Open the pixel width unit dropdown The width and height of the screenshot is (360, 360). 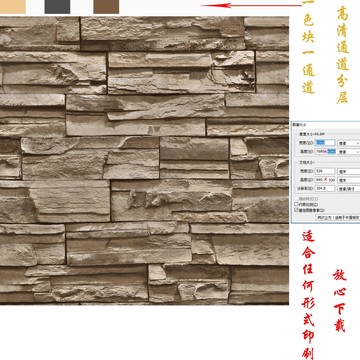349,143
